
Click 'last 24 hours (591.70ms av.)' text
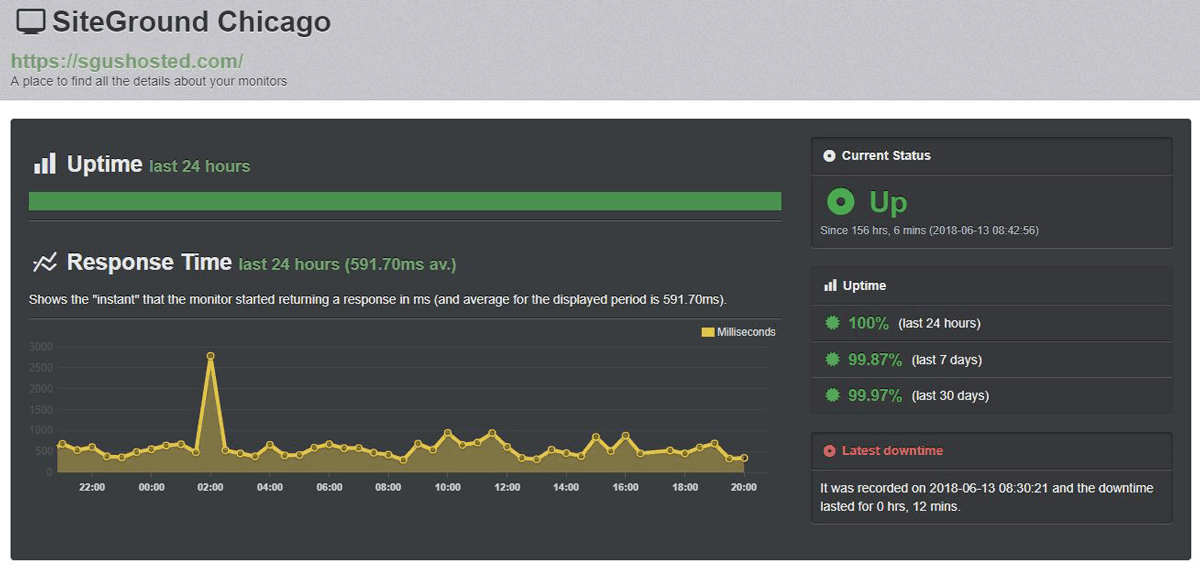click(x=348, y=265)
